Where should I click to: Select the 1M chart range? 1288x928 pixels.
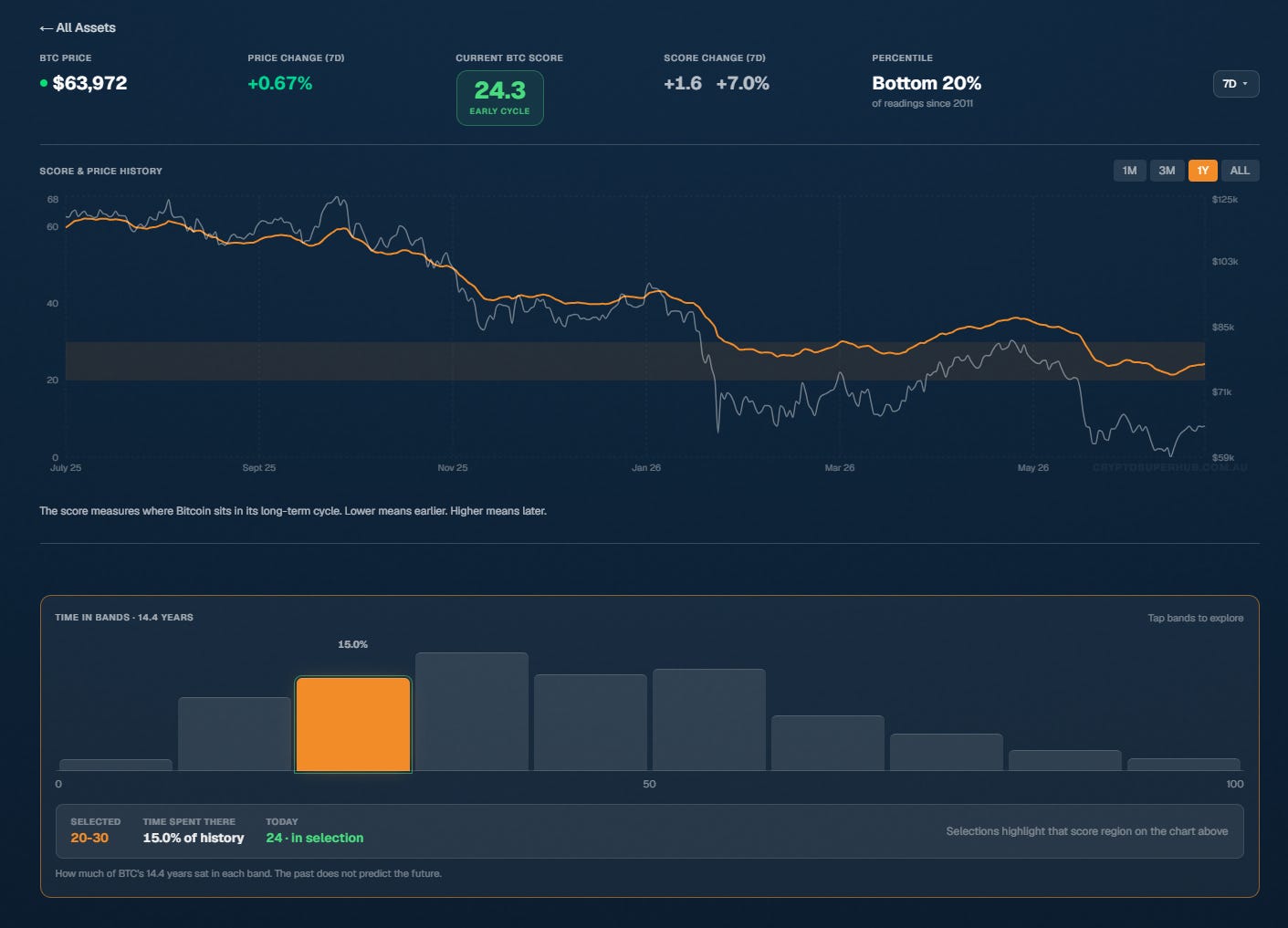pyautogui.click(x=1129, y=171)
